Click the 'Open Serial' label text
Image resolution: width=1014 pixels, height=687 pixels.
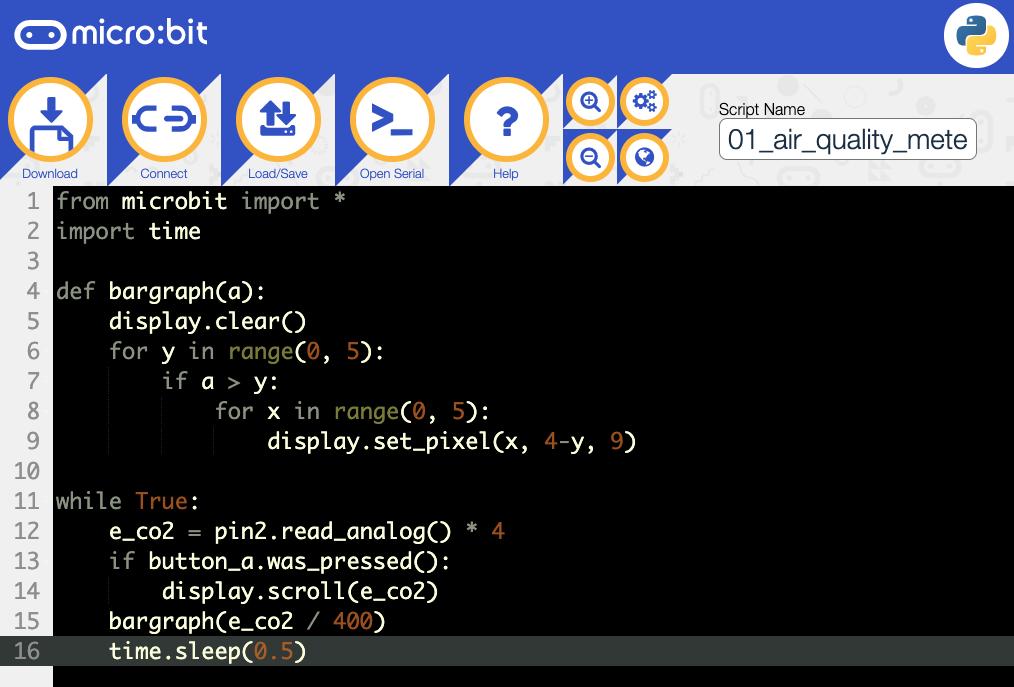click(392, 173)
